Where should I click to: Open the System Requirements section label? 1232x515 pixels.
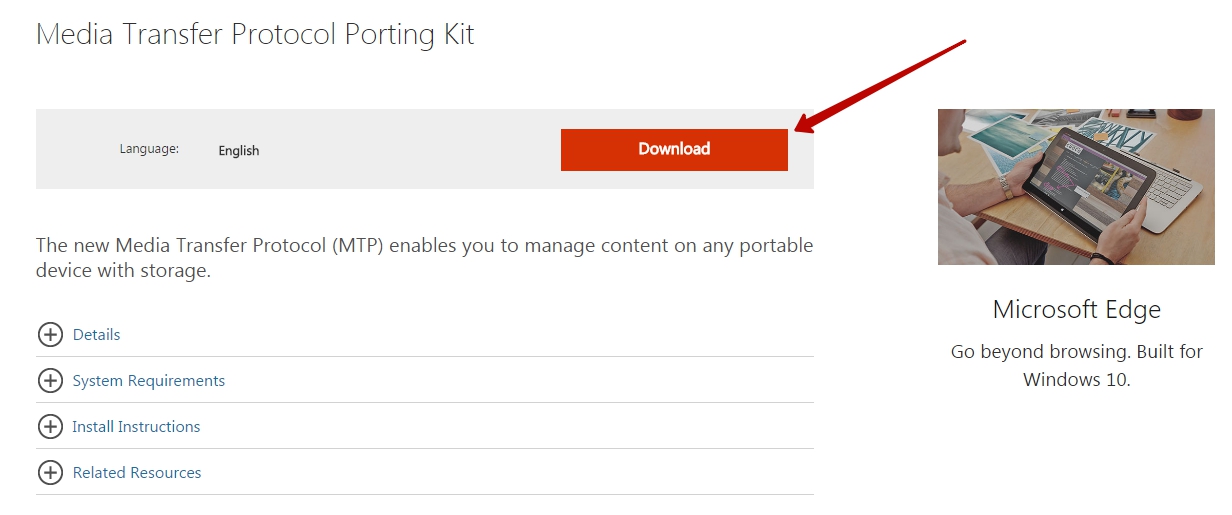(x=149, y=381)
